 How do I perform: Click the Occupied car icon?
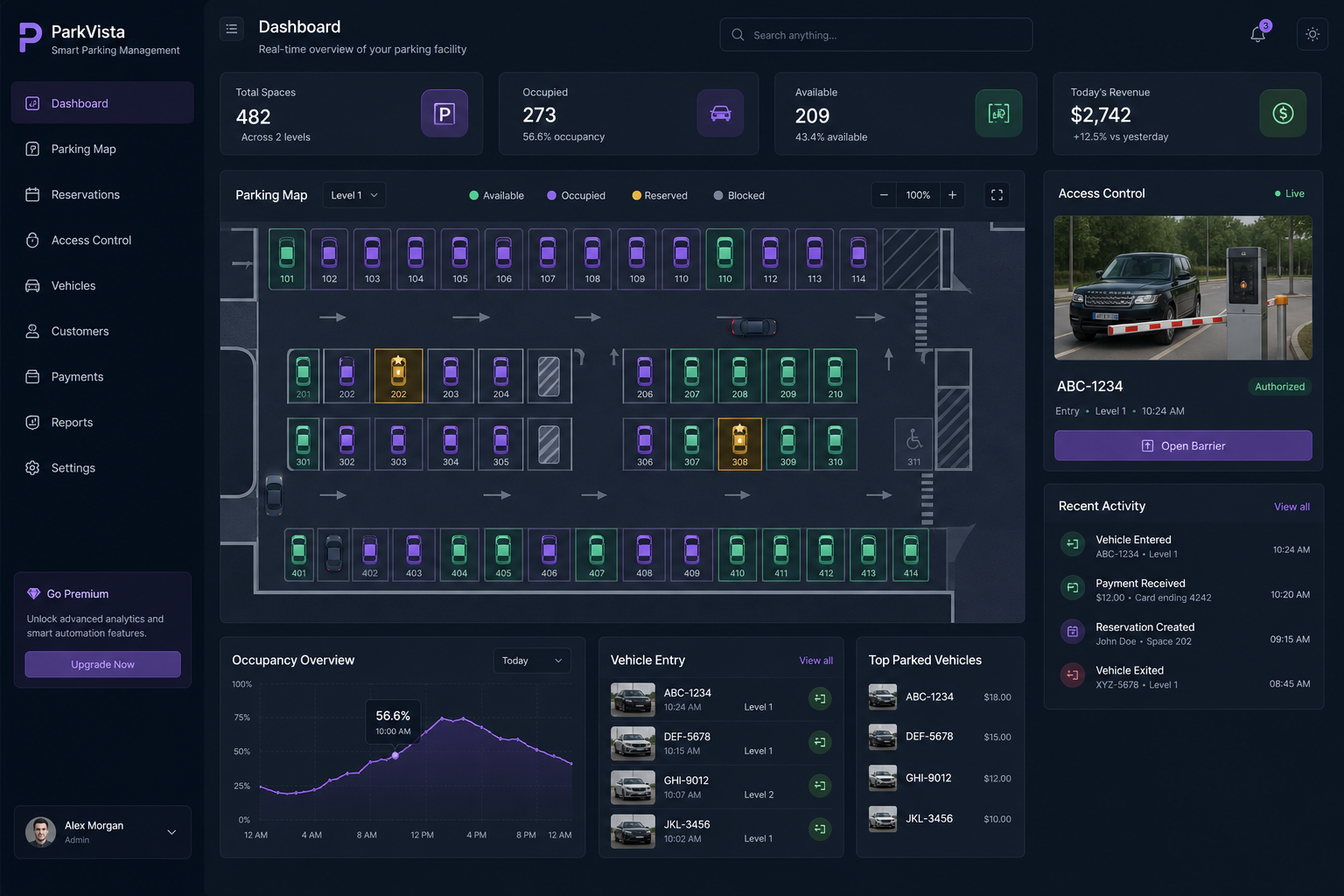[x=720, y=114]
